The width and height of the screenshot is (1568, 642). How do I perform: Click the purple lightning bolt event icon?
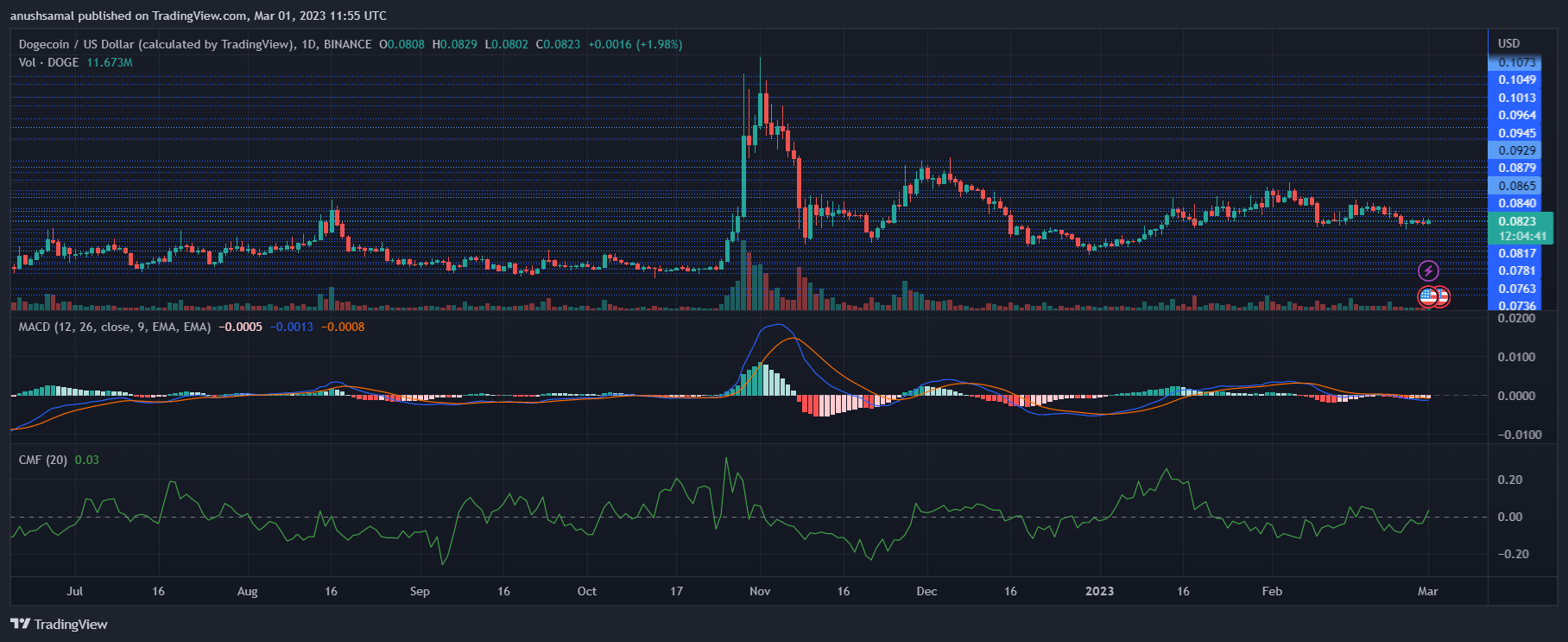(x=1429, y=271)
